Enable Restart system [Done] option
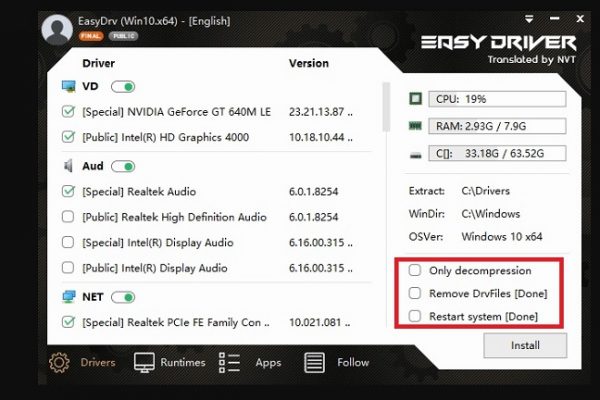The height and width of the screenshot is (400, 600). tap(415, 316)
